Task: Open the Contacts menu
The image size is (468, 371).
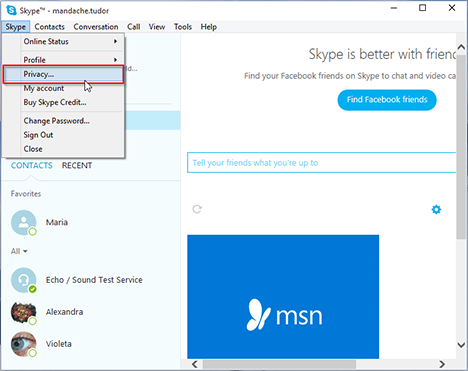Action: (x=49, y=27)
